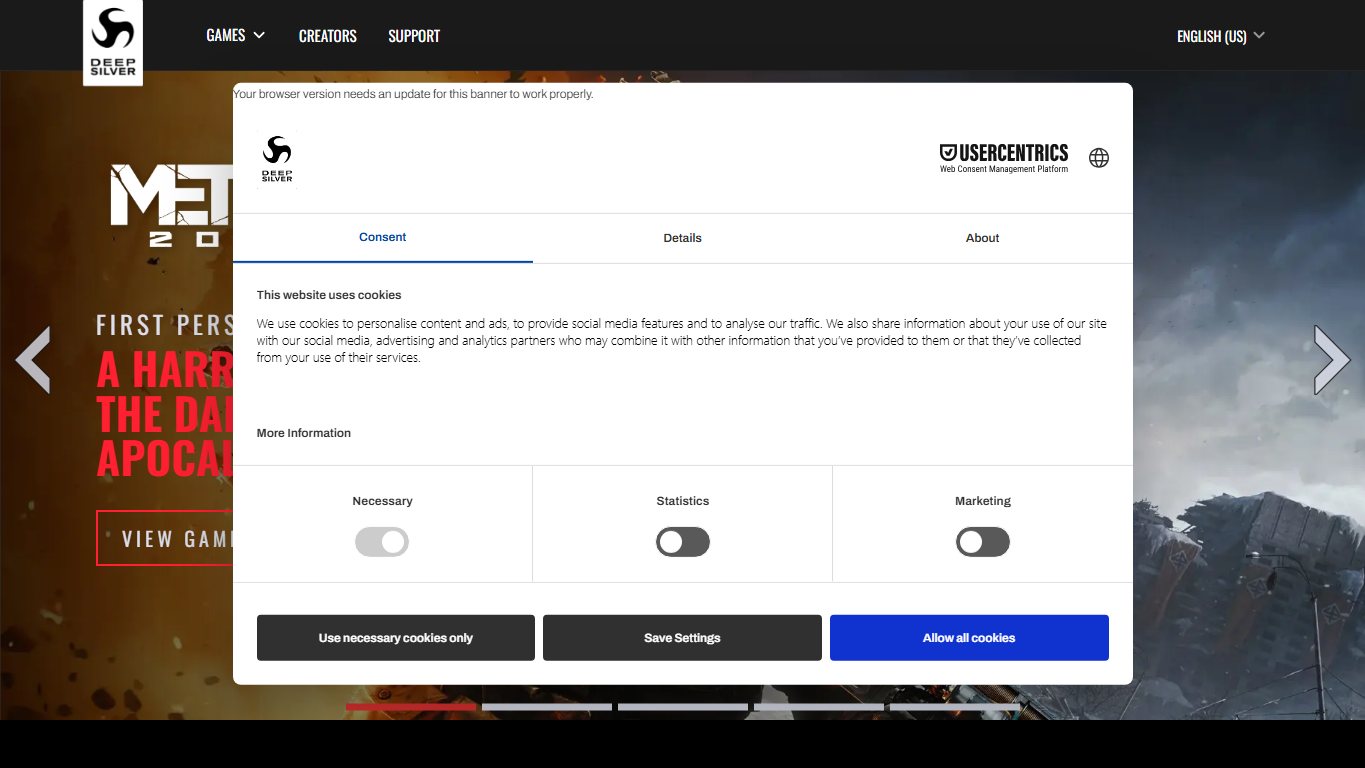Image resolution: width=1365 pixels, height=768 pixels.
Task: Click the Usercentrics logo
Action: tap(1004, 158)
